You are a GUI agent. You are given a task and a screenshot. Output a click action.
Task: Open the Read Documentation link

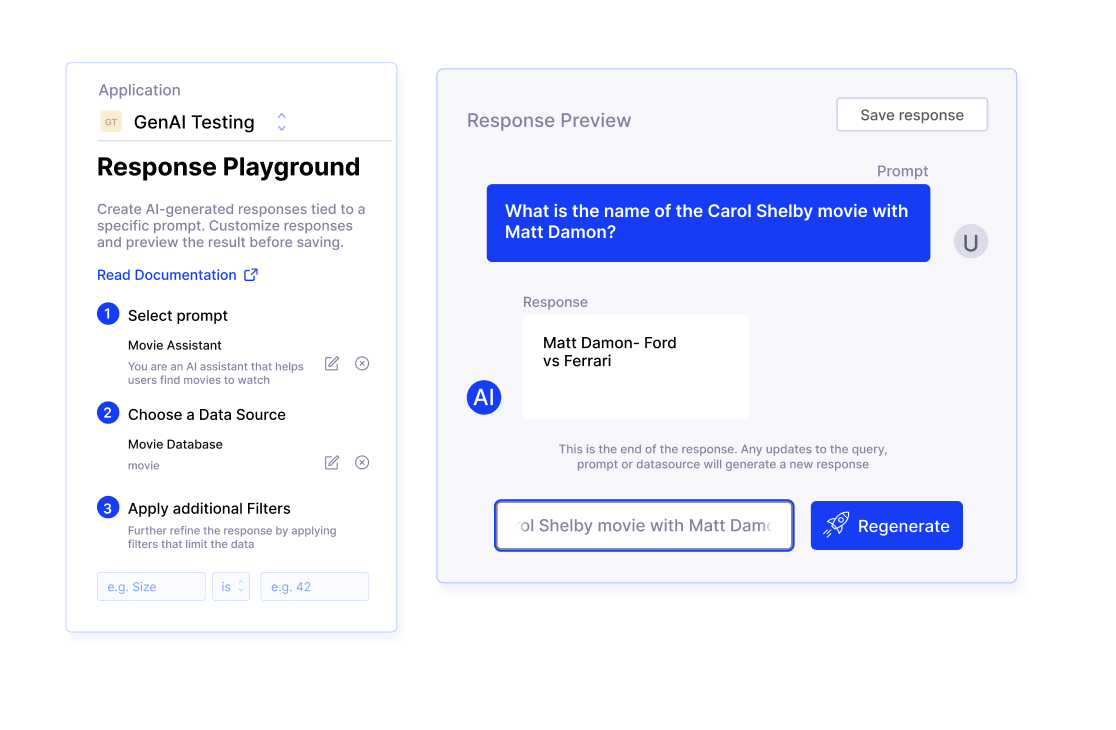click(167, 275)
